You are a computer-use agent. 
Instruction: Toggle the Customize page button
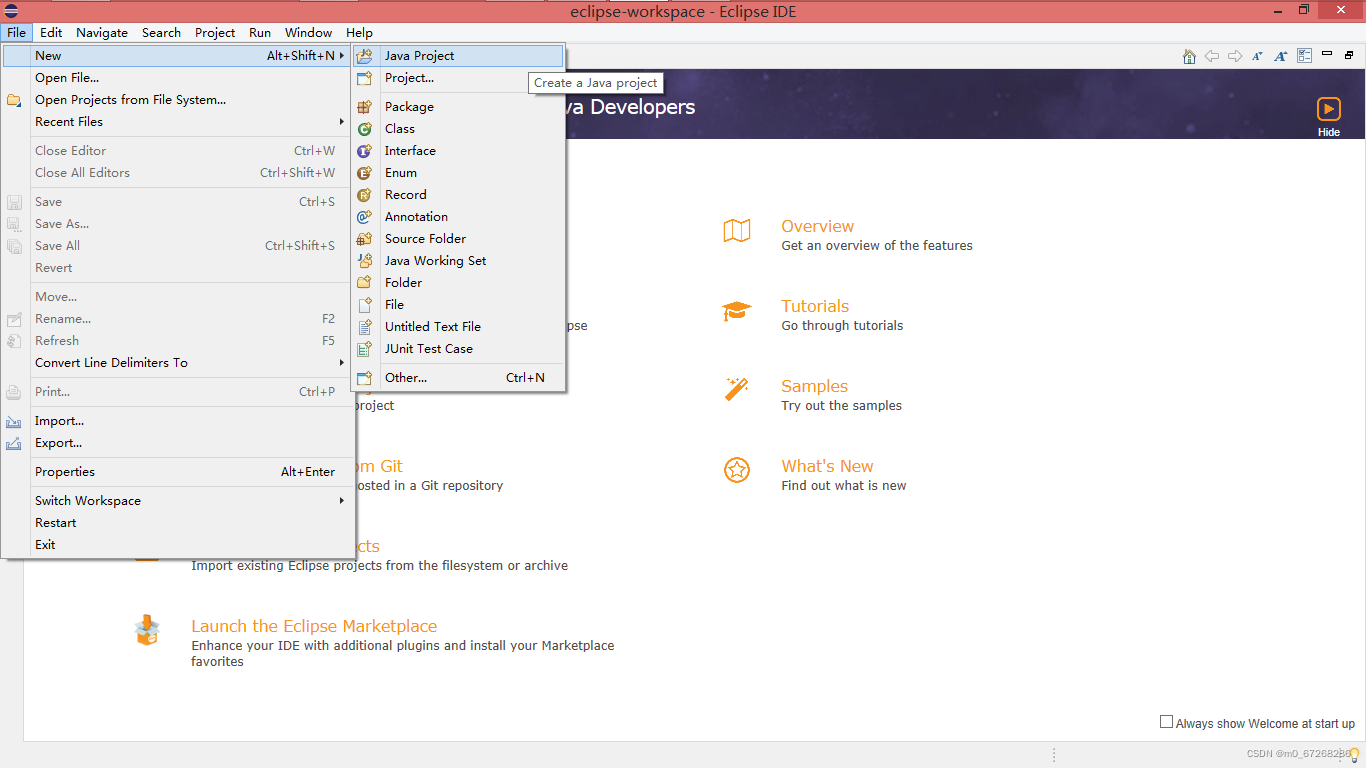(x=1305, y=56)
